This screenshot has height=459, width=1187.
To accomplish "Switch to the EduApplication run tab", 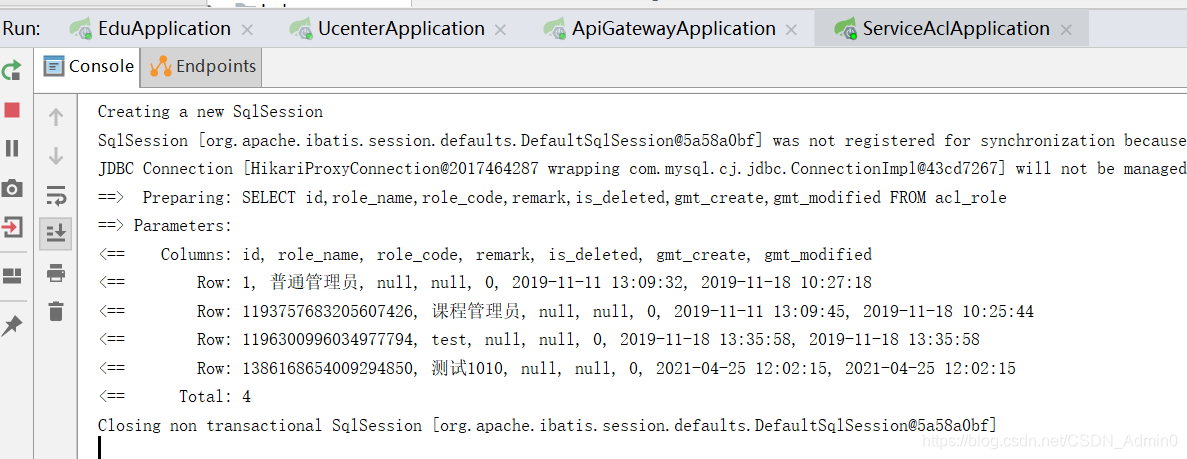I will [164, 29].
